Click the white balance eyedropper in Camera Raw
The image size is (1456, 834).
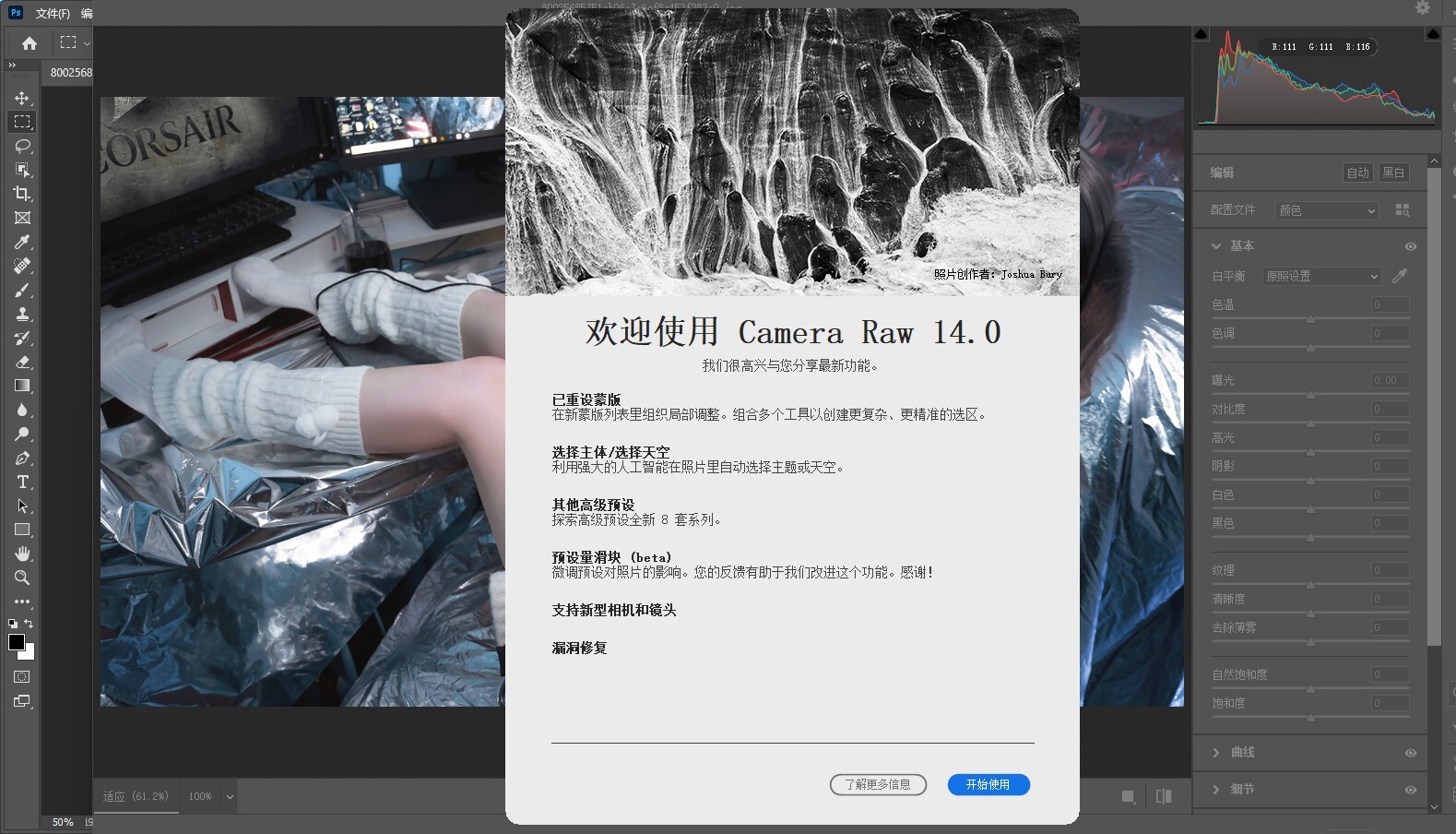(x=1400, y=276)
